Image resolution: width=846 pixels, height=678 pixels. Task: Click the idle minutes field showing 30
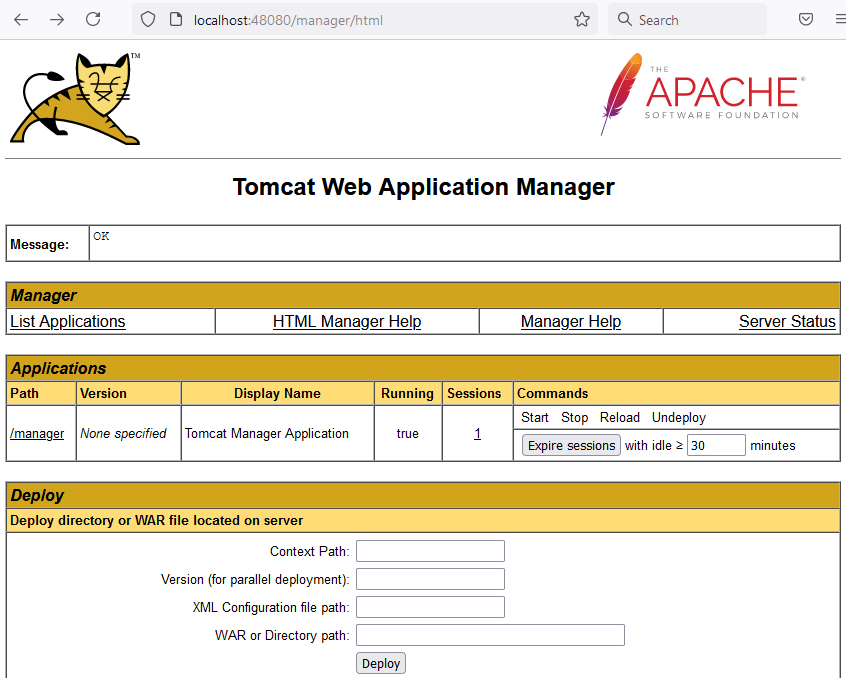(716, 446)
